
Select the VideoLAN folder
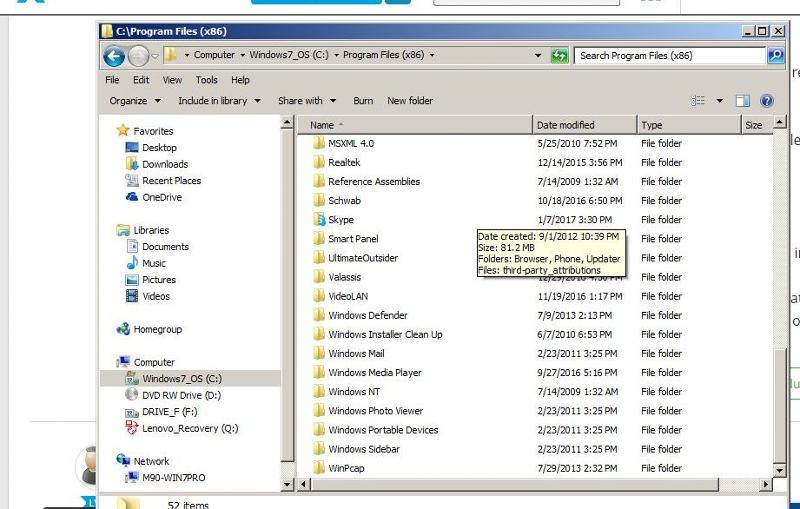click(348, 296)
